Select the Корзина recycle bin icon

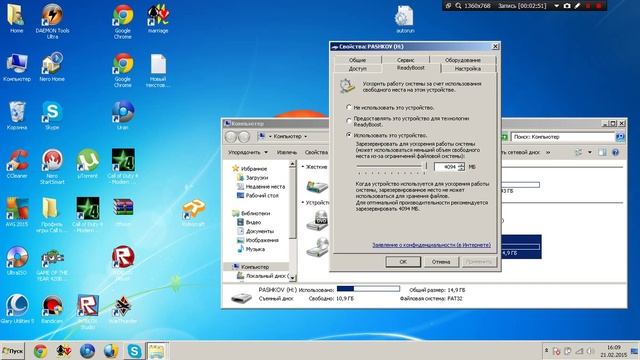(17, 116)
